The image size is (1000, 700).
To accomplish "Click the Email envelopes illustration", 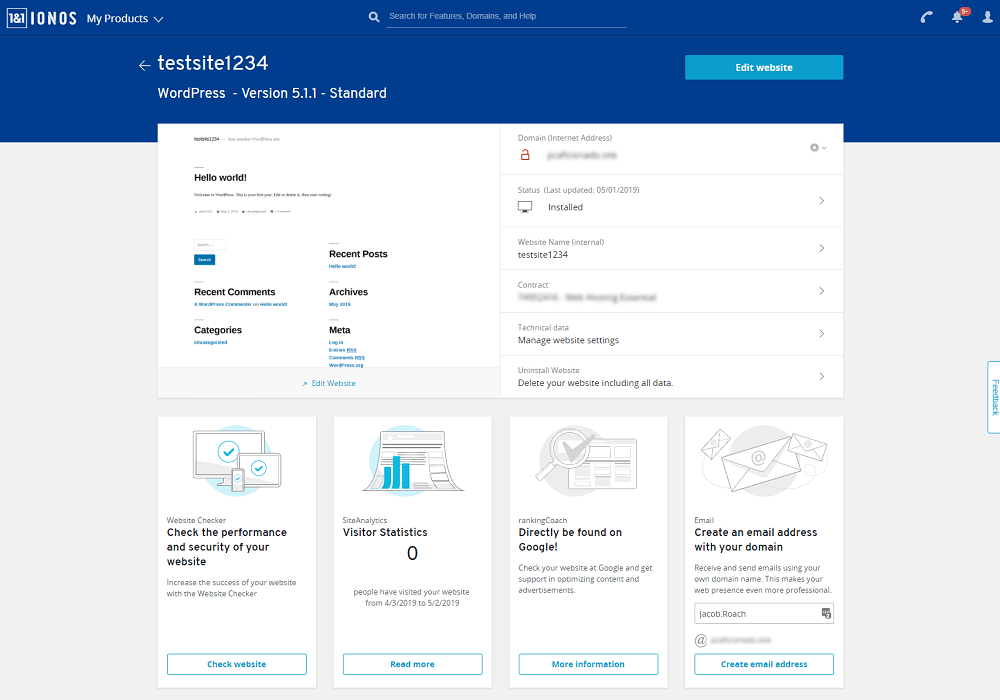I will point(764,461).
